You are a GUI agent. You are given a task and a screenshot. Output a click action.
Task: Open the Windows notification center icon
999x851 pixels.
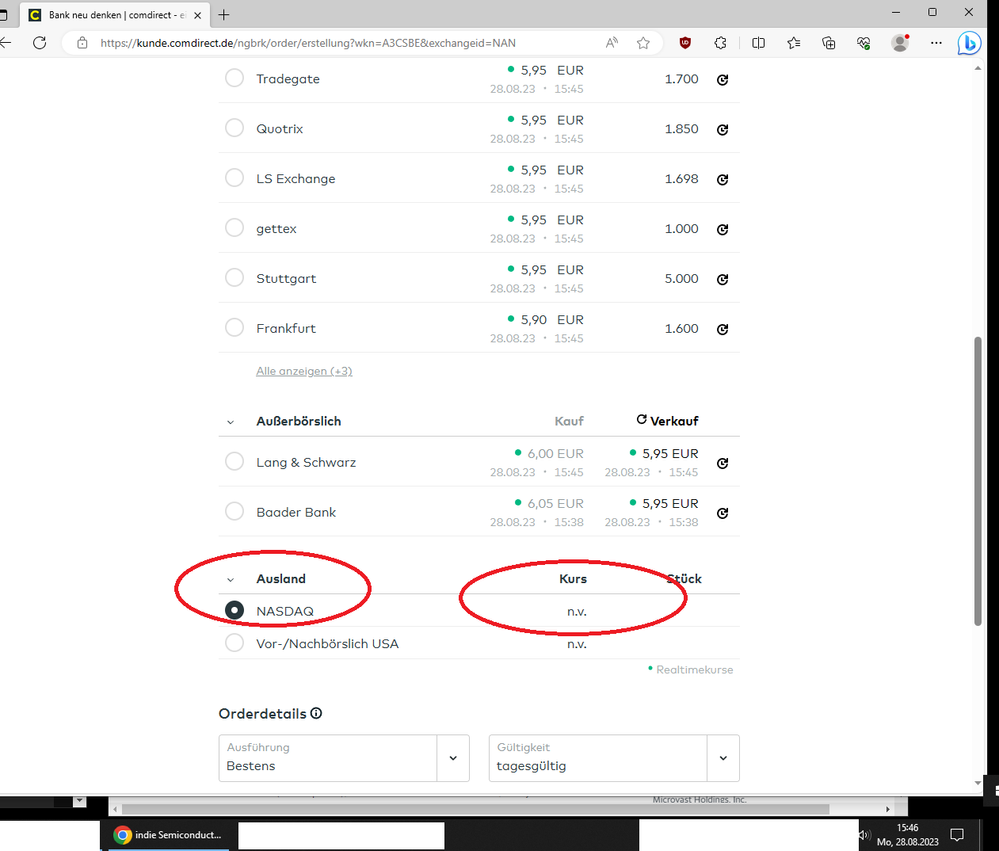point(956,835)
